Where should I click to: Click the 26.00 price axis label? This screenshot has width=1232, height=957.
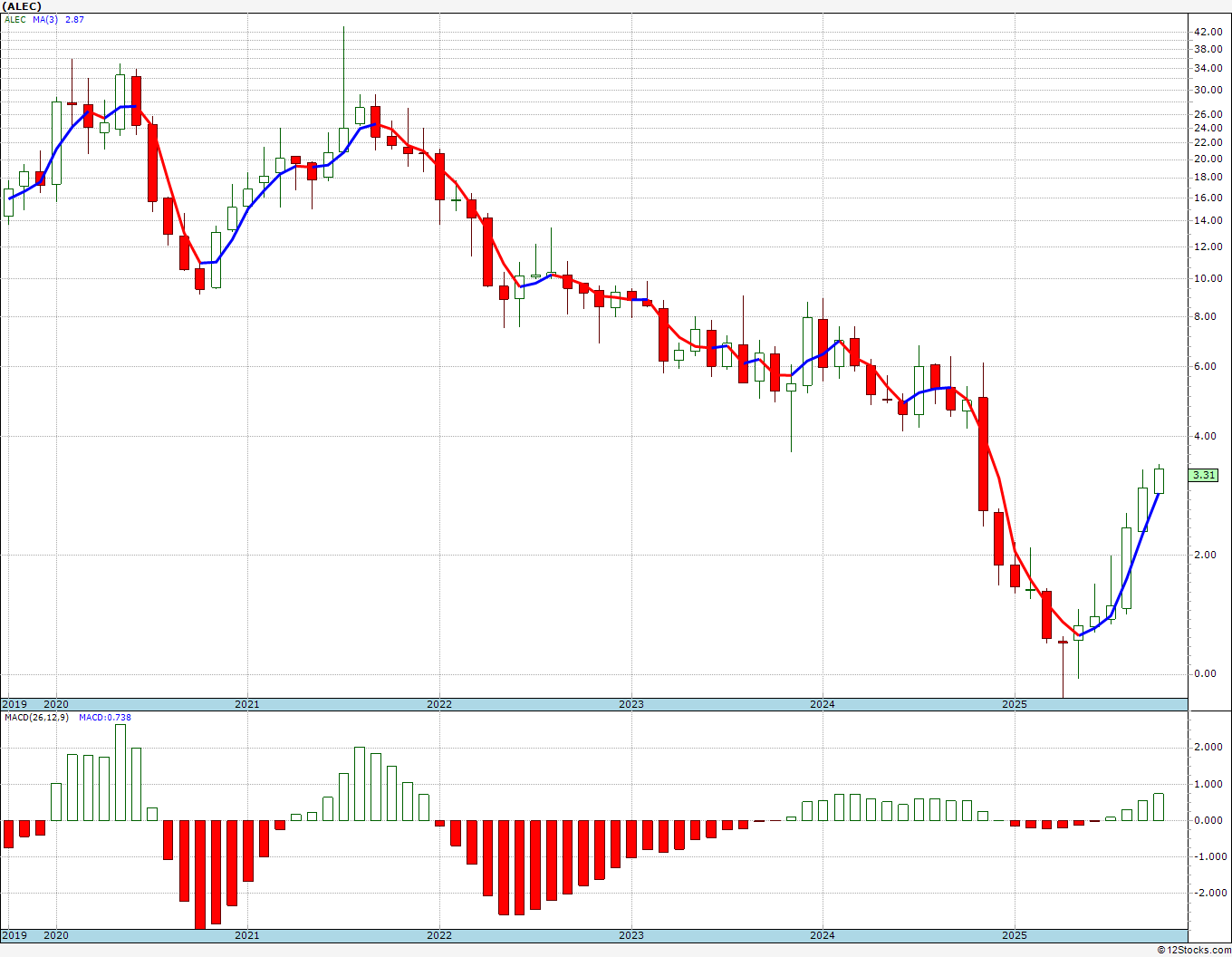1208,114
